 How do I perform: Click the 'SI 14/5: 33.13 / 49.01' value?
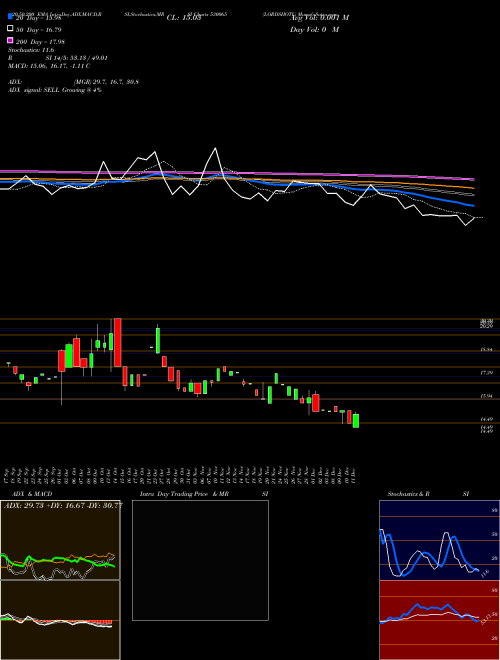(77, 58)
